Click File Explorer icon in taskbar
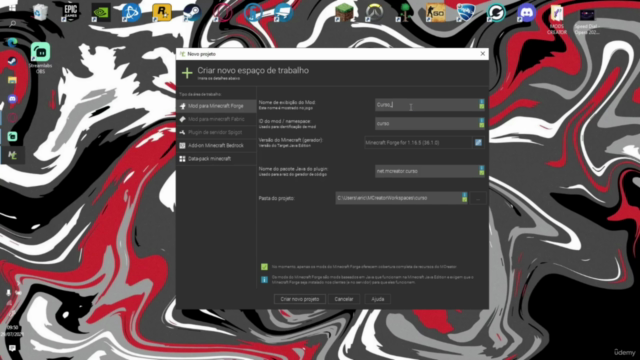 tap(12, 80)
